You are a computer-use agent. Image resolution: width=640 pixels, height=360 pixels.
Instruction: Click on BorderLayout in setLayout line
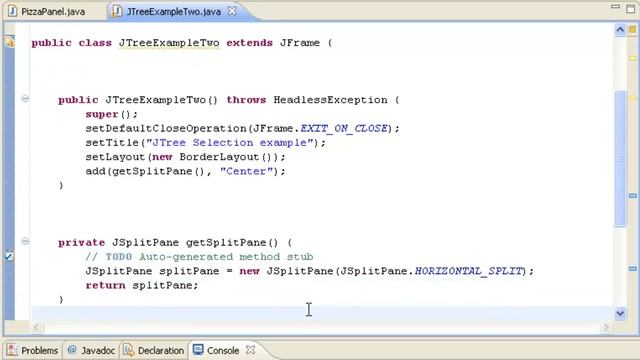click(x=220, y=157)
